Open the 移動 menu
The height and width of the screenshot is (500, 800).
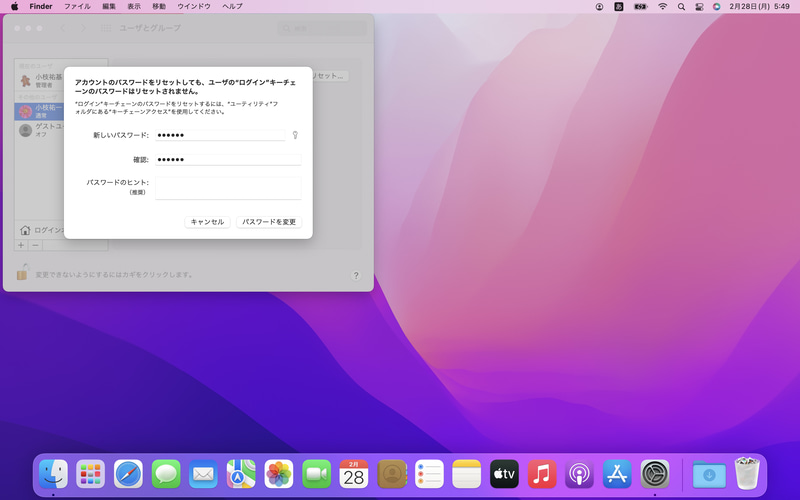point(159,7)
